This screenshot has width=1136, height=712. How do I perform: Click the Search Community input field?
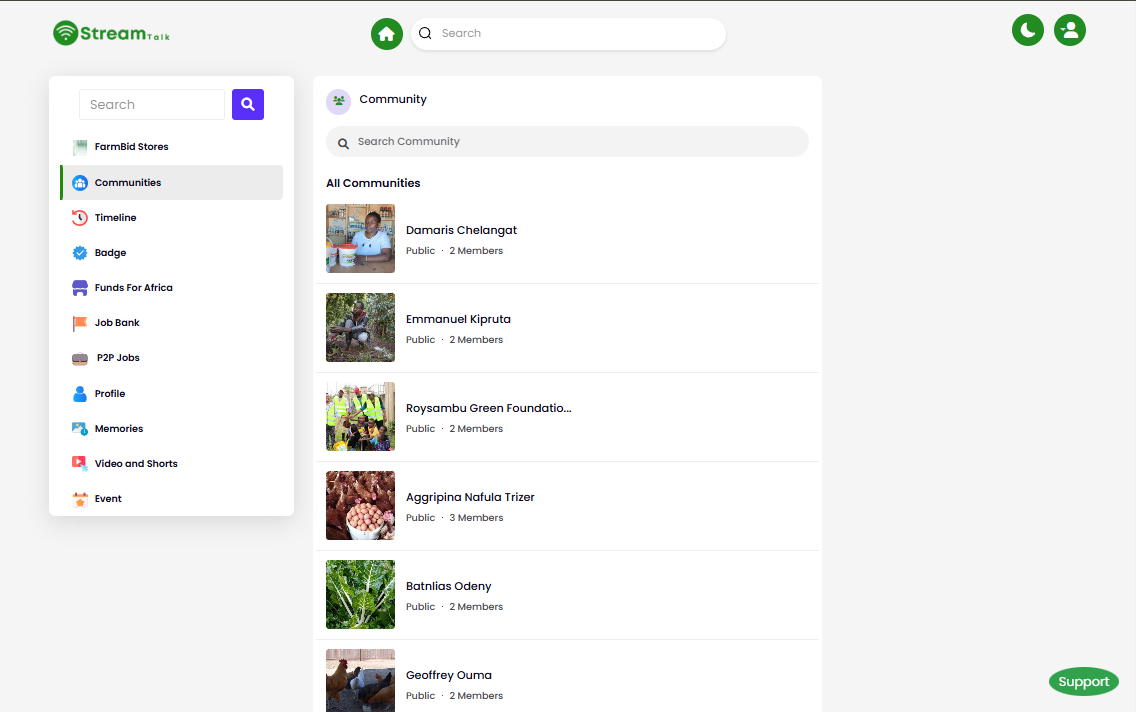click(x=567, y=142)
